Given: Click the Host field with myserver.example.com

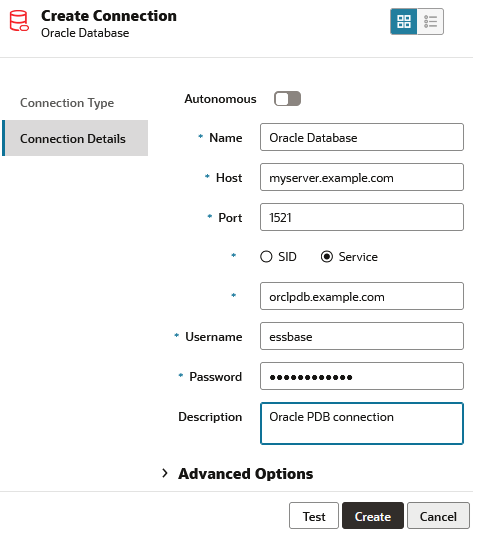Looking at the screenshot, I should 362,177.
